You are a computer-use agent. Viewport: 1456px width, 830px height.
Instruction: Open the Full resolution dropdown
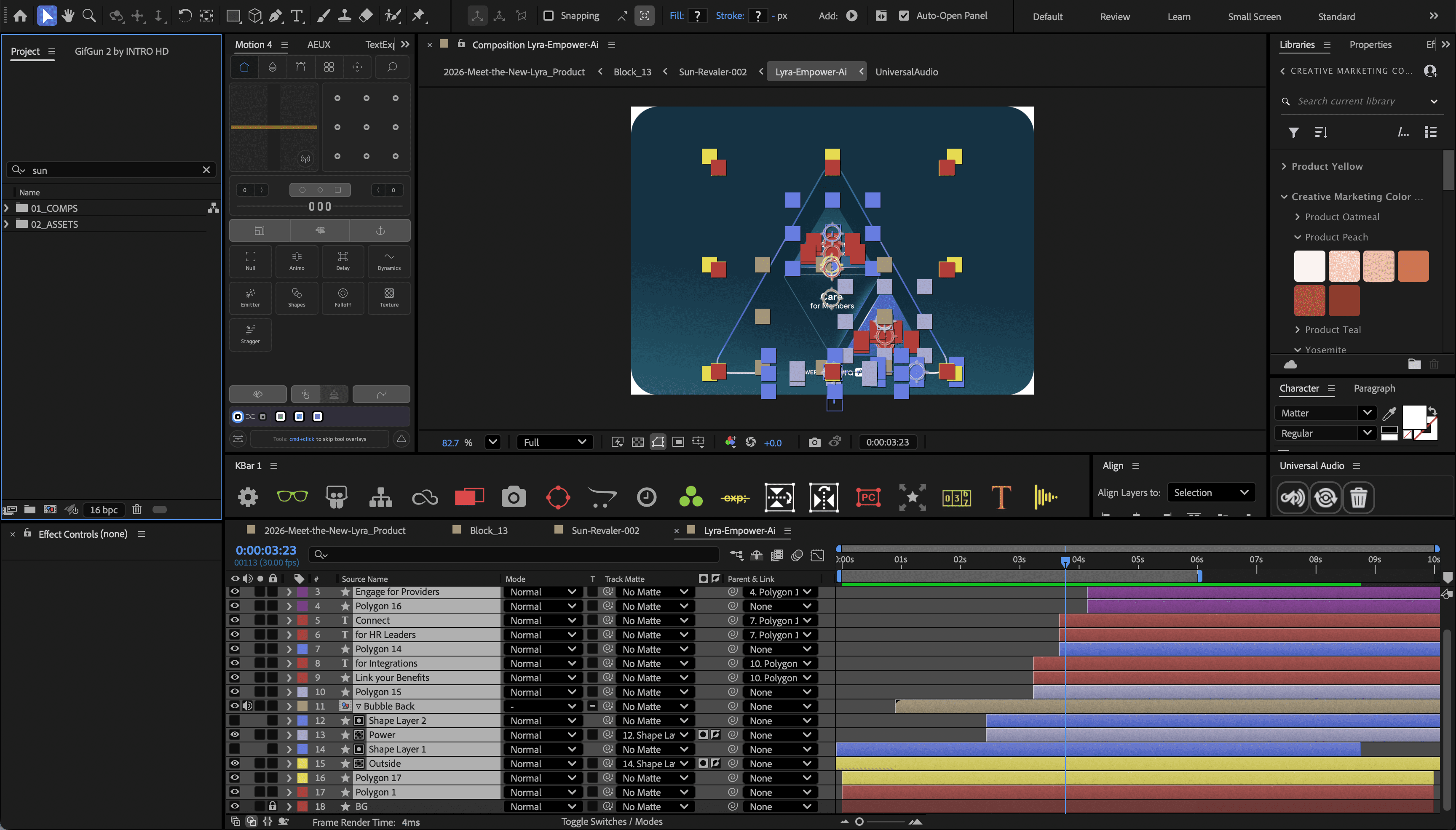[554, 442]
